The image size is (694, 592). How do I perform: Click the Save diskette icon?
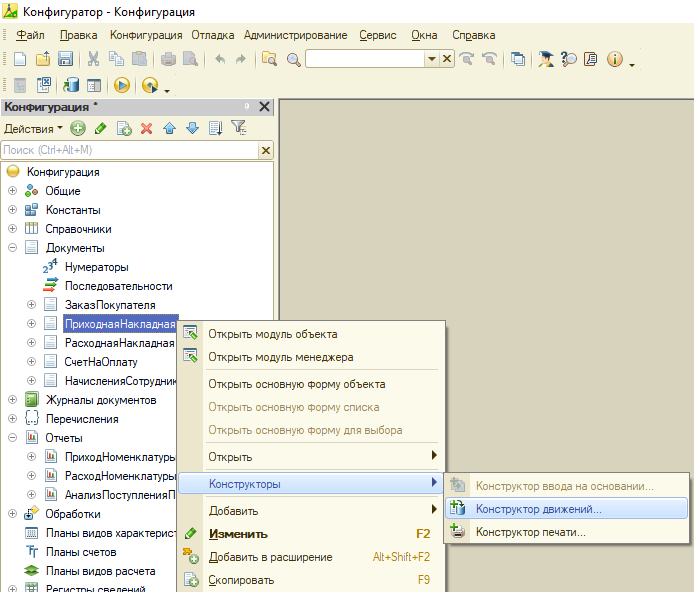coord(66,59)
